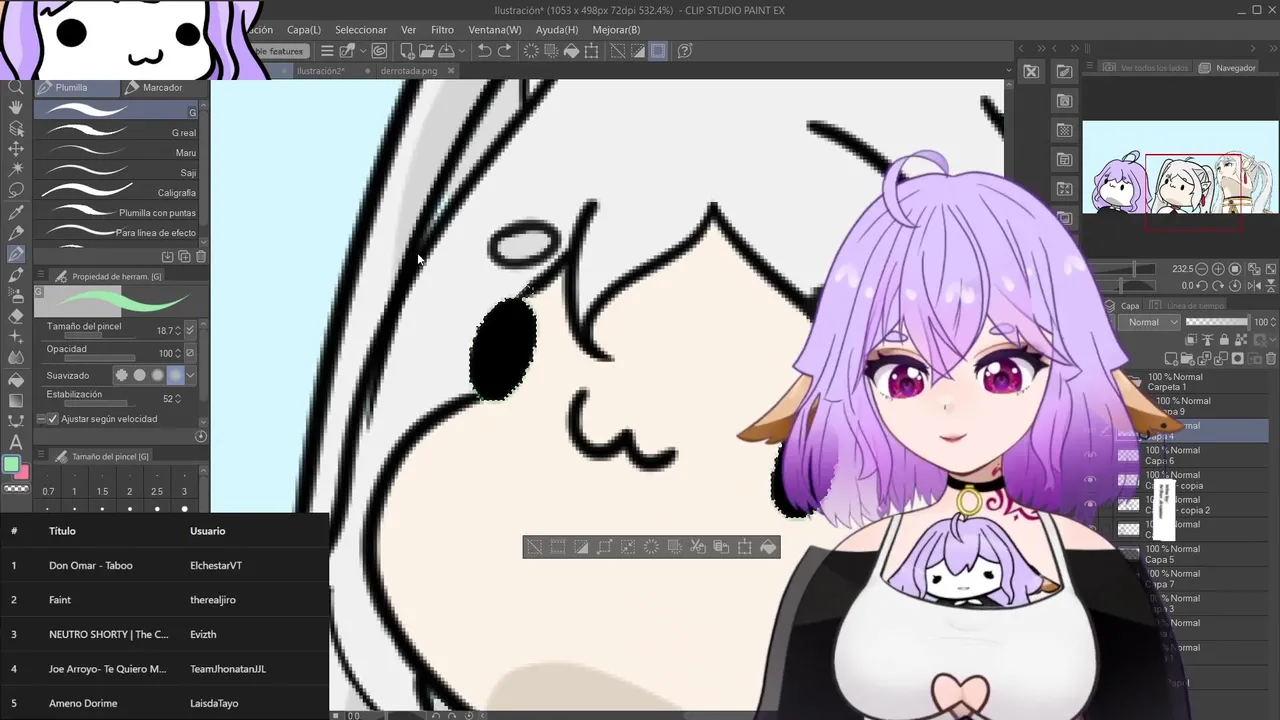Switch to derrotada.png canvas tab
1280x720 pixels.
point(409,71)
